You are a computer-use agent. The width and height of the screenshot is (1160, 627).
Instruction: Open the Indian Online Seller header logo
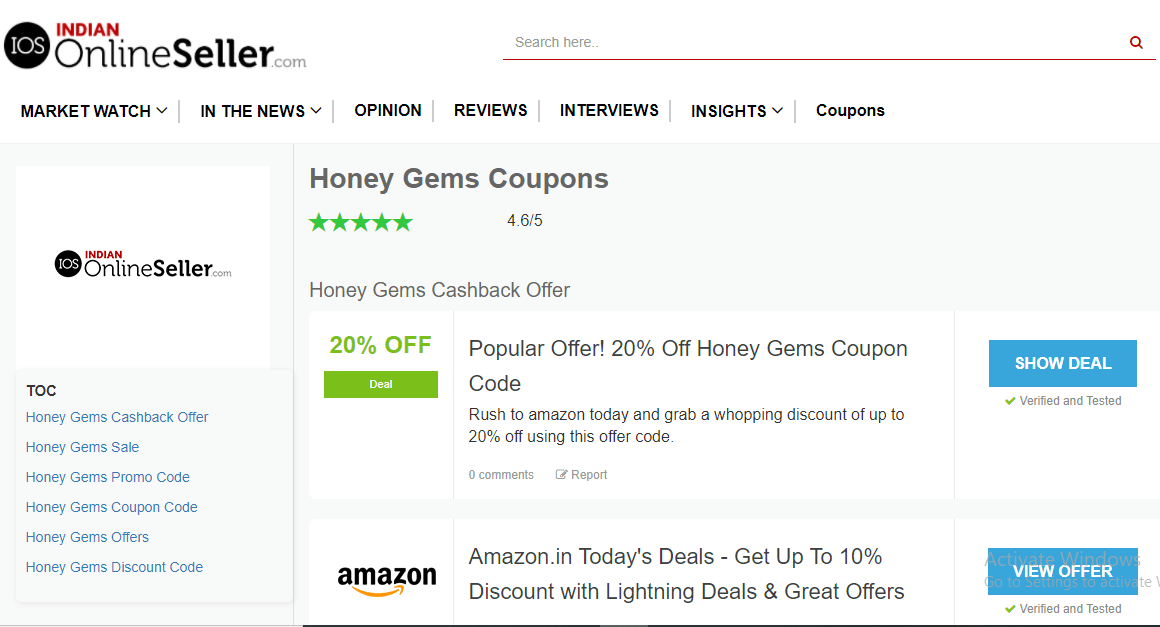155,46
